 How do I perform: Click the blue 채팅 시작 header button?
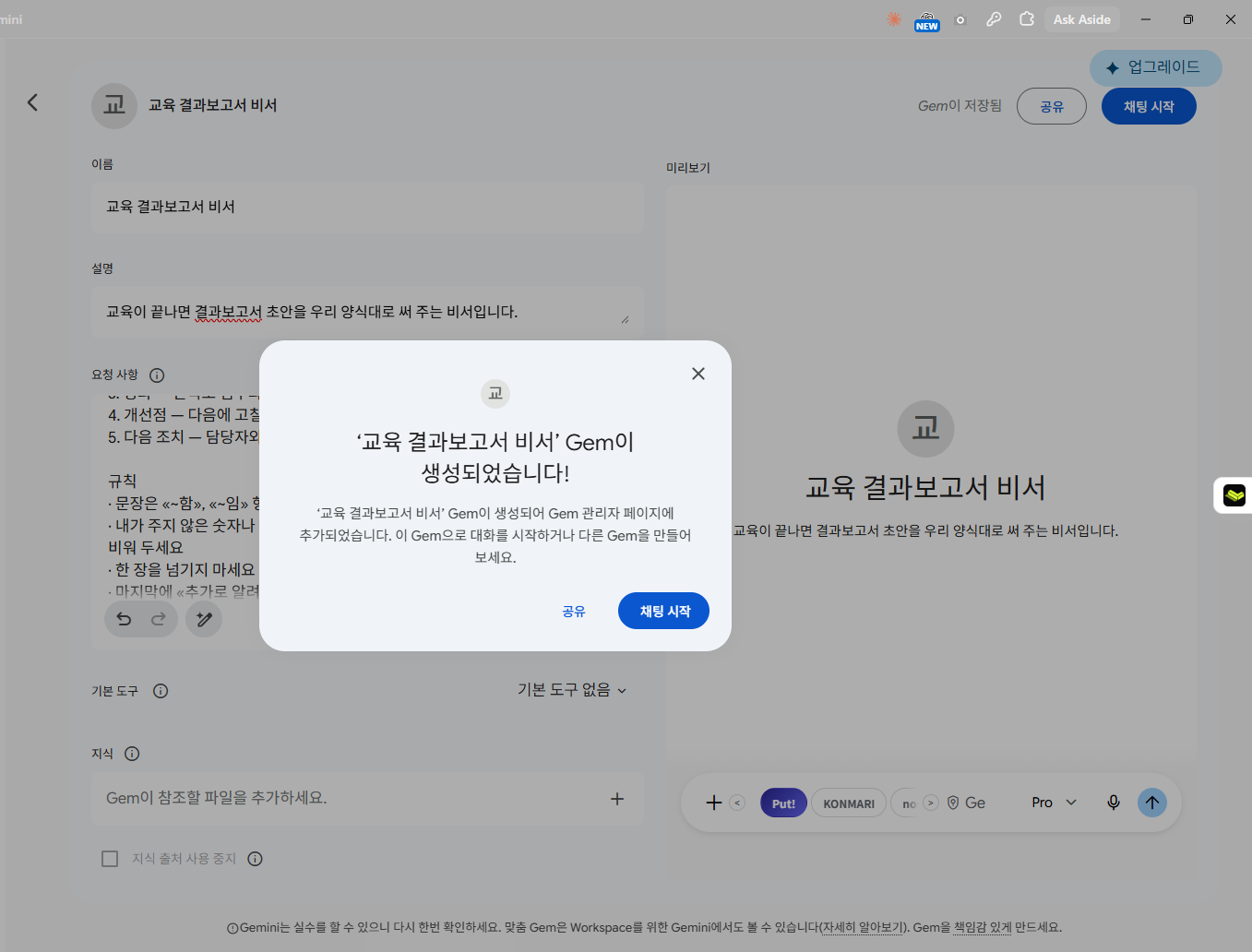[x=1149, y=106]
